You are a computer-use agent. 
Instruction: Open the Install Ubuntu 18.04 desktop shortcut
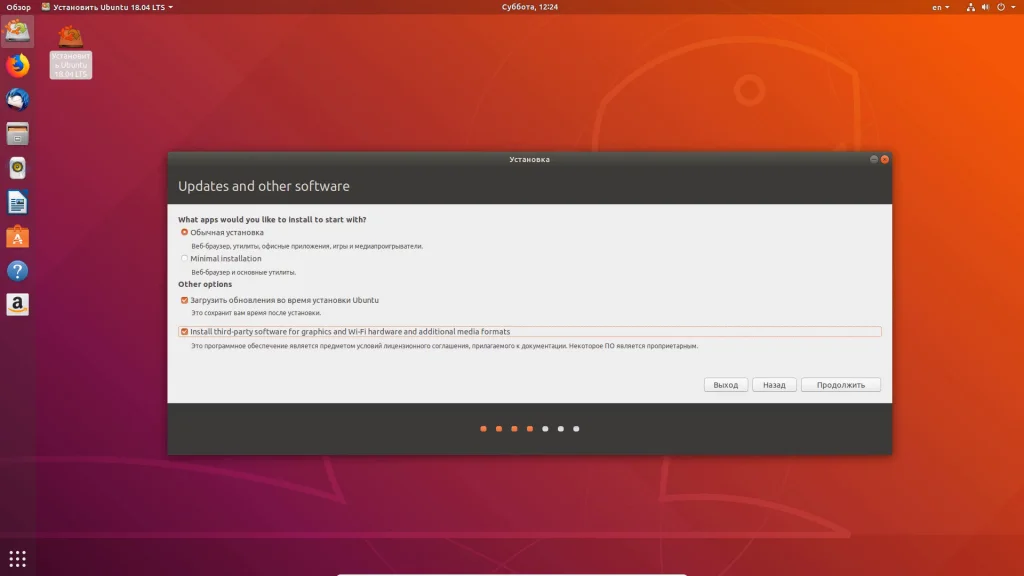pos(71,52)
